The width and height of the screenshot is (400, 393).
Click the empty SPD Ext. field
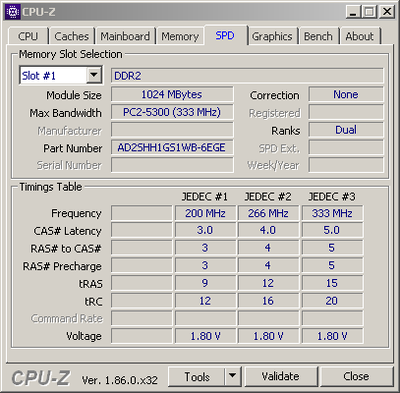(346, 147)
